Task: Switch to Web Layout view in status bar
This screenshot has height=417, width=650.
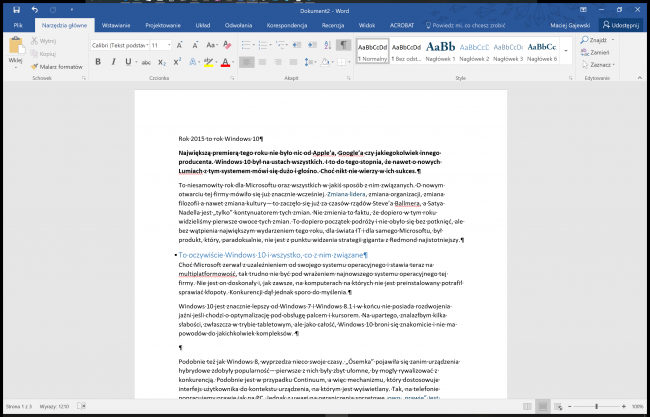Action: 558,407
